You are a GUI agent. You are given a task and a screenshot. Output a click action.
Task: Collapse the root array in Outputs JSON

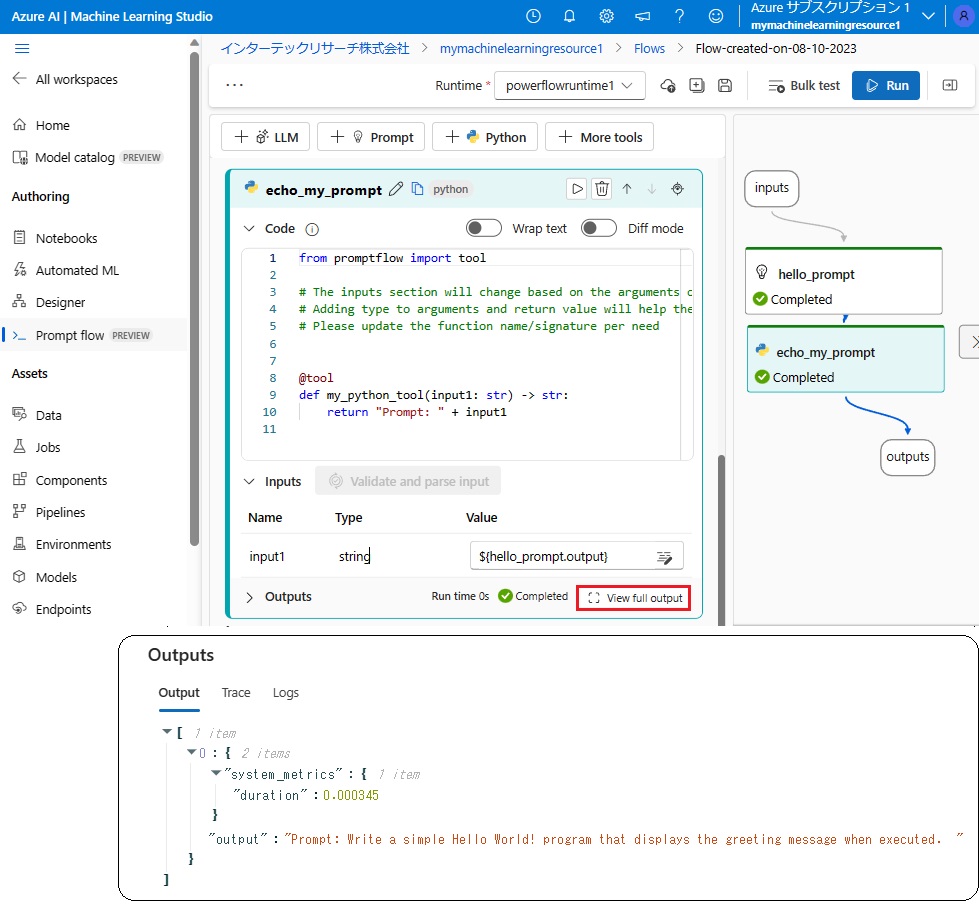167,732
